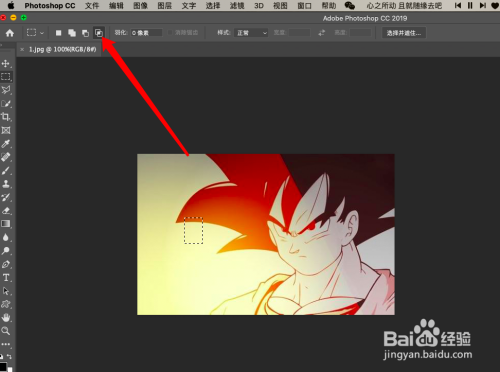Click the 羽化 feather input field

pyautogui.click(x=146, y=33)
